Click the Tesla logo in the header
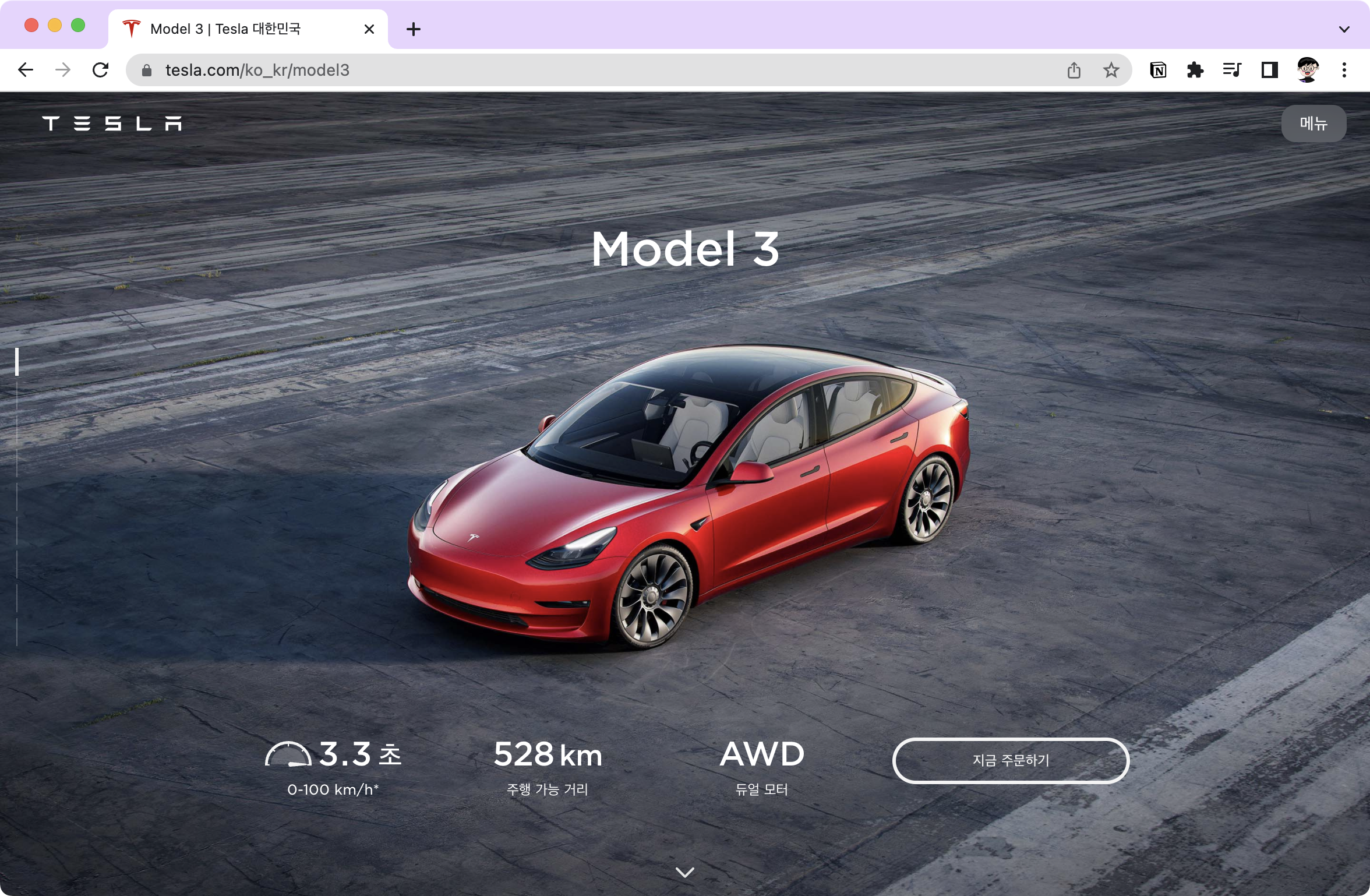The width and height of the screenshot is (1370, 896). coord(112,124)
